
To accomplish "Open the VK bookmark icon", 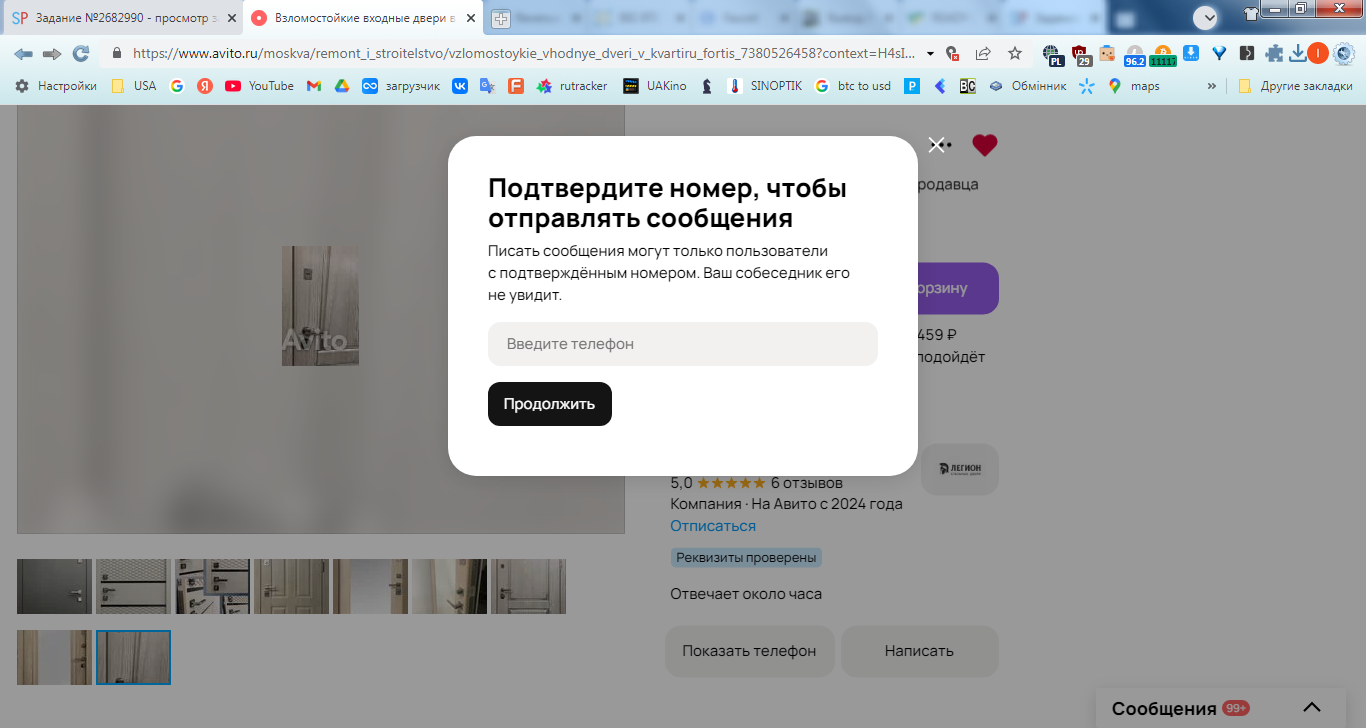I will tap(460, 86).
